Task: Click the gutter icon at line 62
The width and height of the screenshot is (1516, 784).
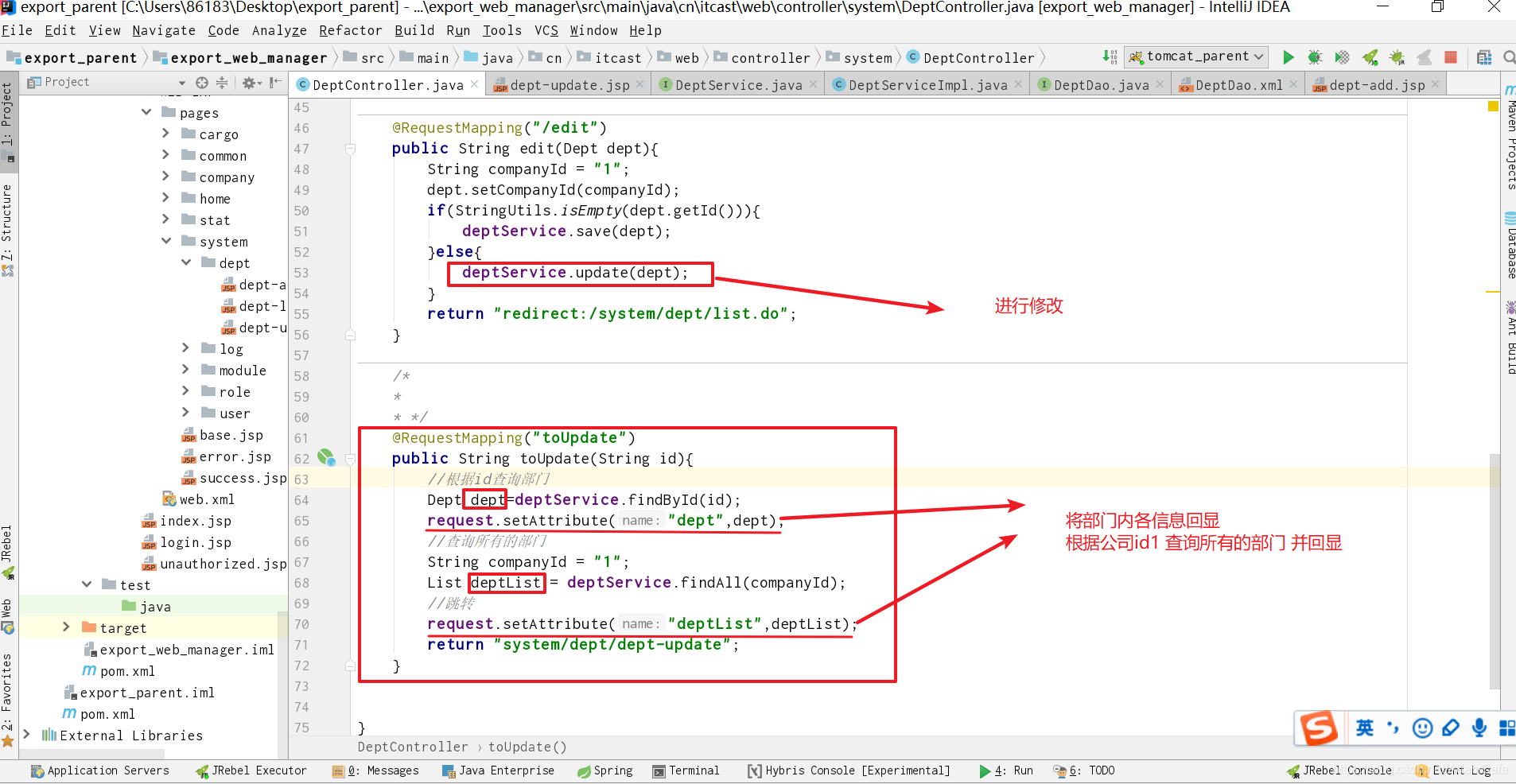Action: (325, 456)
